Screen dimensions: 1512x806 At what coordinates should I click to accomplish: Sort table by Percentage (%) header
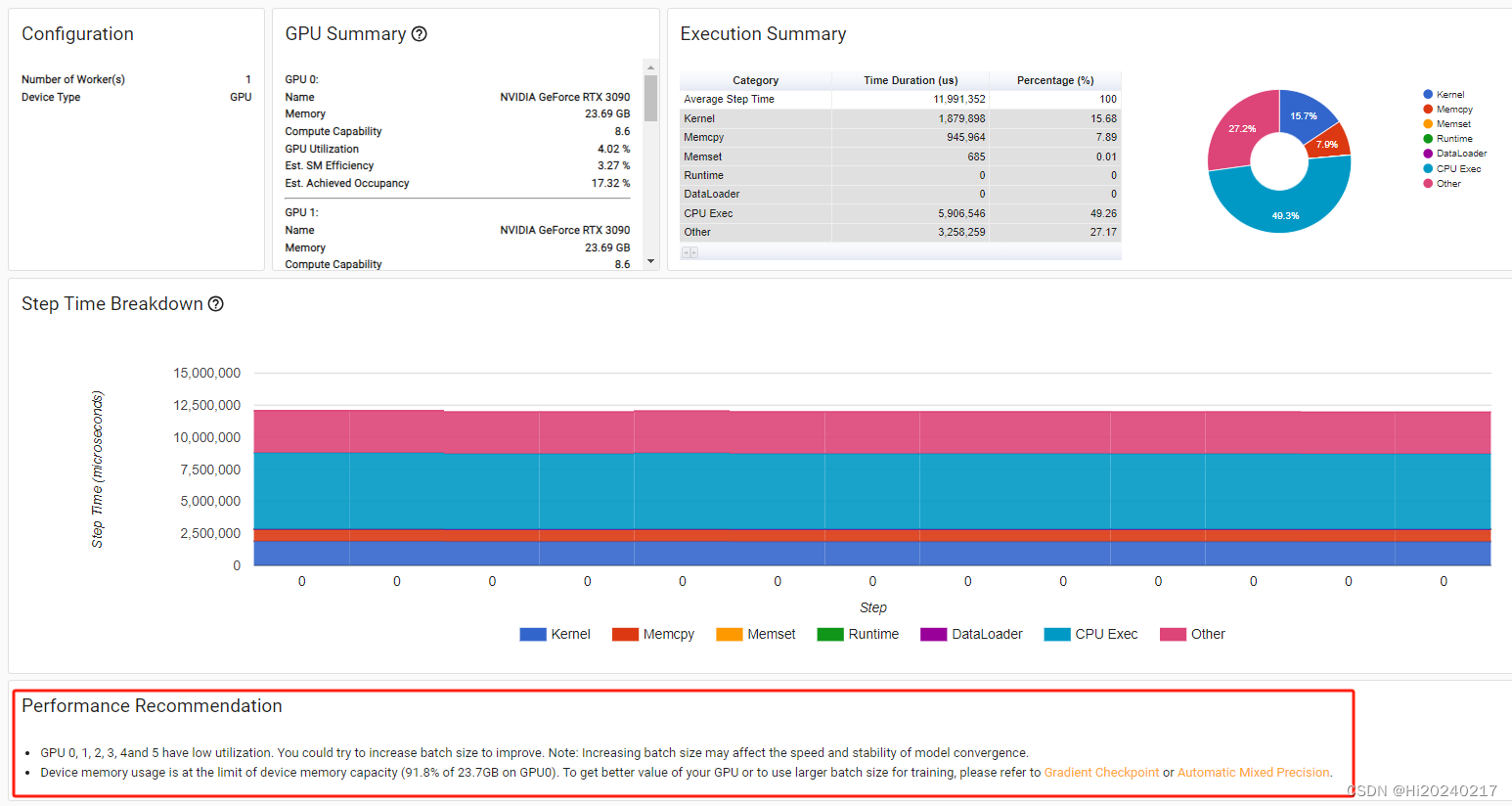pyautogui.click(x=1055, y=80)
